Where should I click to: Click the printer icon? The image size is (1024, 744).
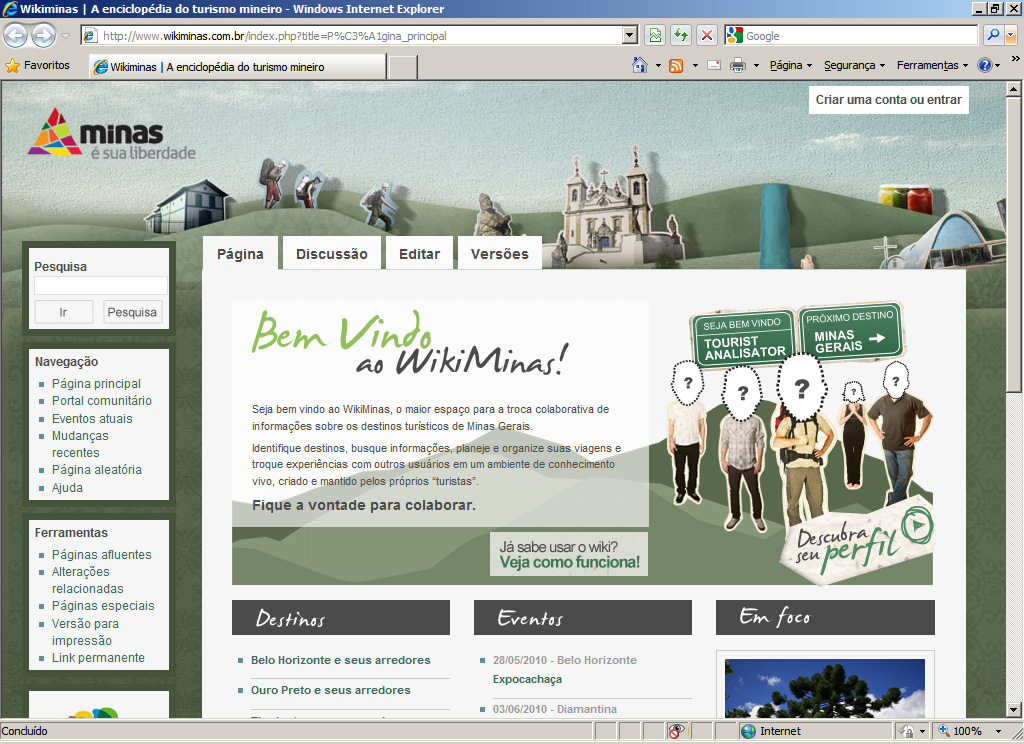coord(738,65)
